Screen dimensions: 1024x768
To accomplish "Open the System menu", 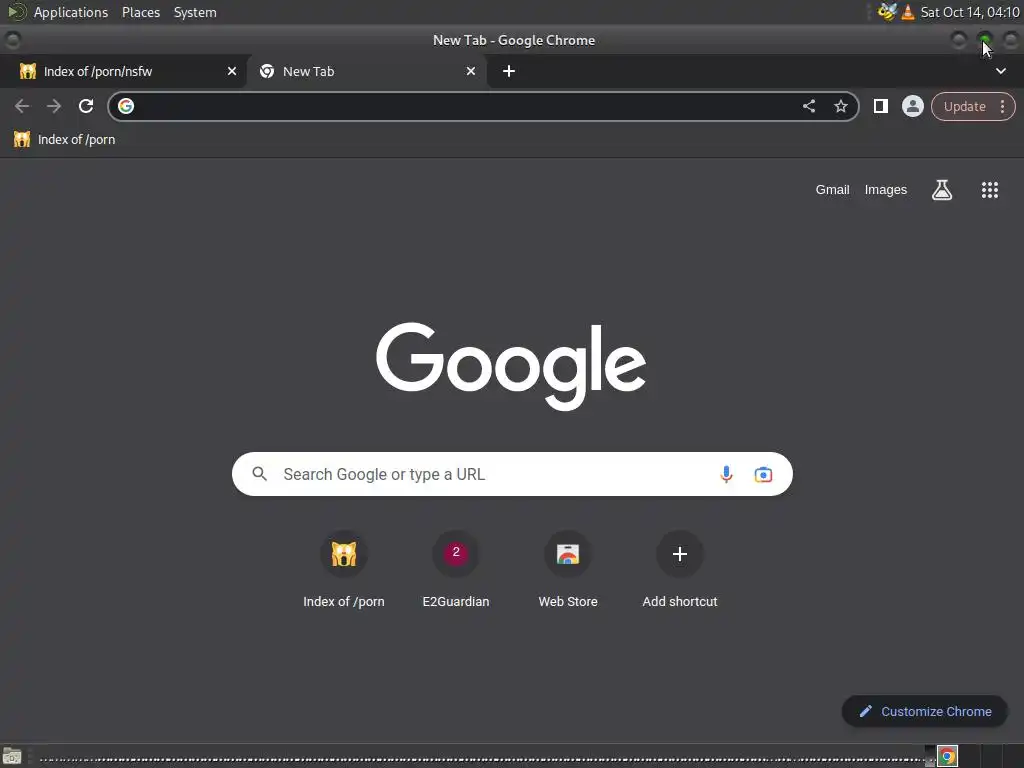I will tap(195, 12).
